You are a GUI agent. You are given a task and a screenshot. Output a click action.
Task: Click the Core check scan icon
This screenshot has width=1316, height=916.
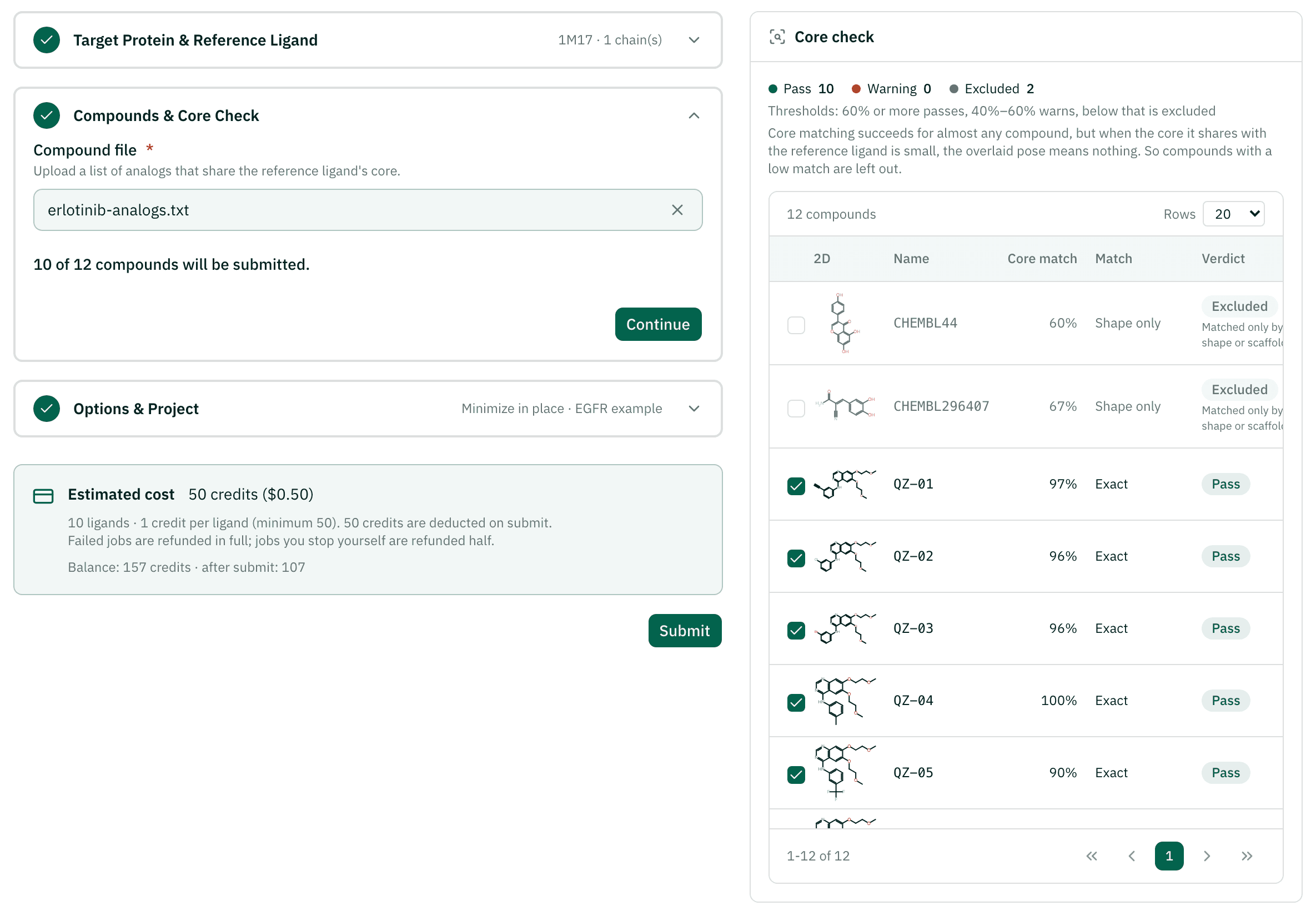[777, 37]
